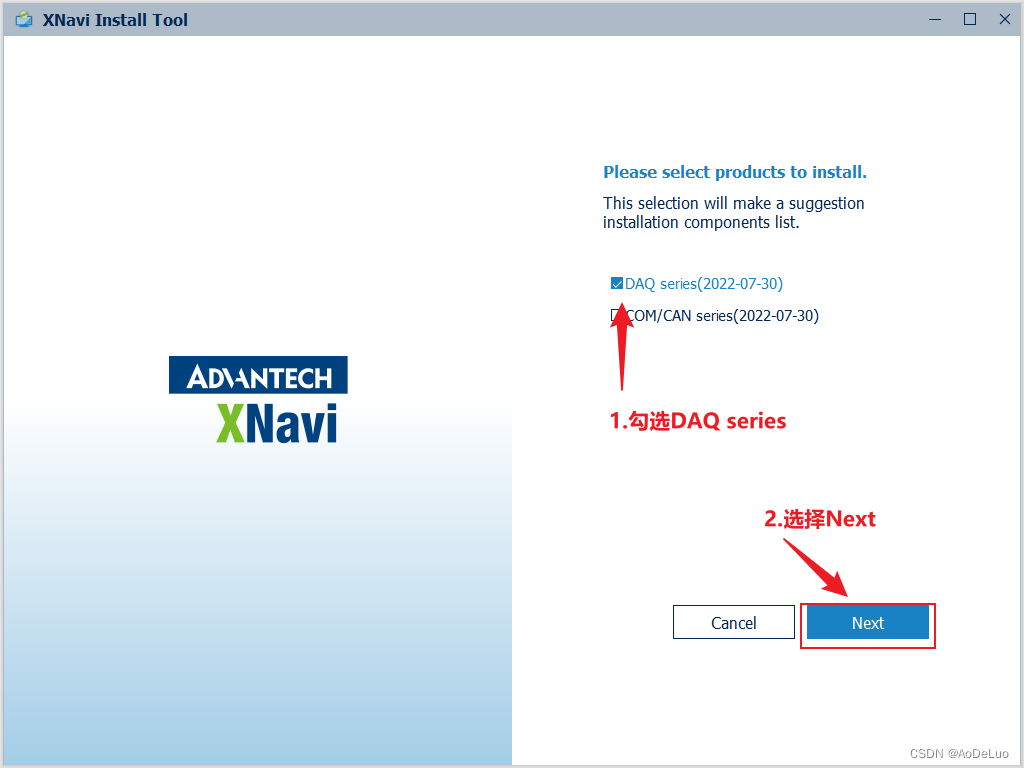
Task: Close the XNavi Install Tool window
Action: pos(1005,20)
